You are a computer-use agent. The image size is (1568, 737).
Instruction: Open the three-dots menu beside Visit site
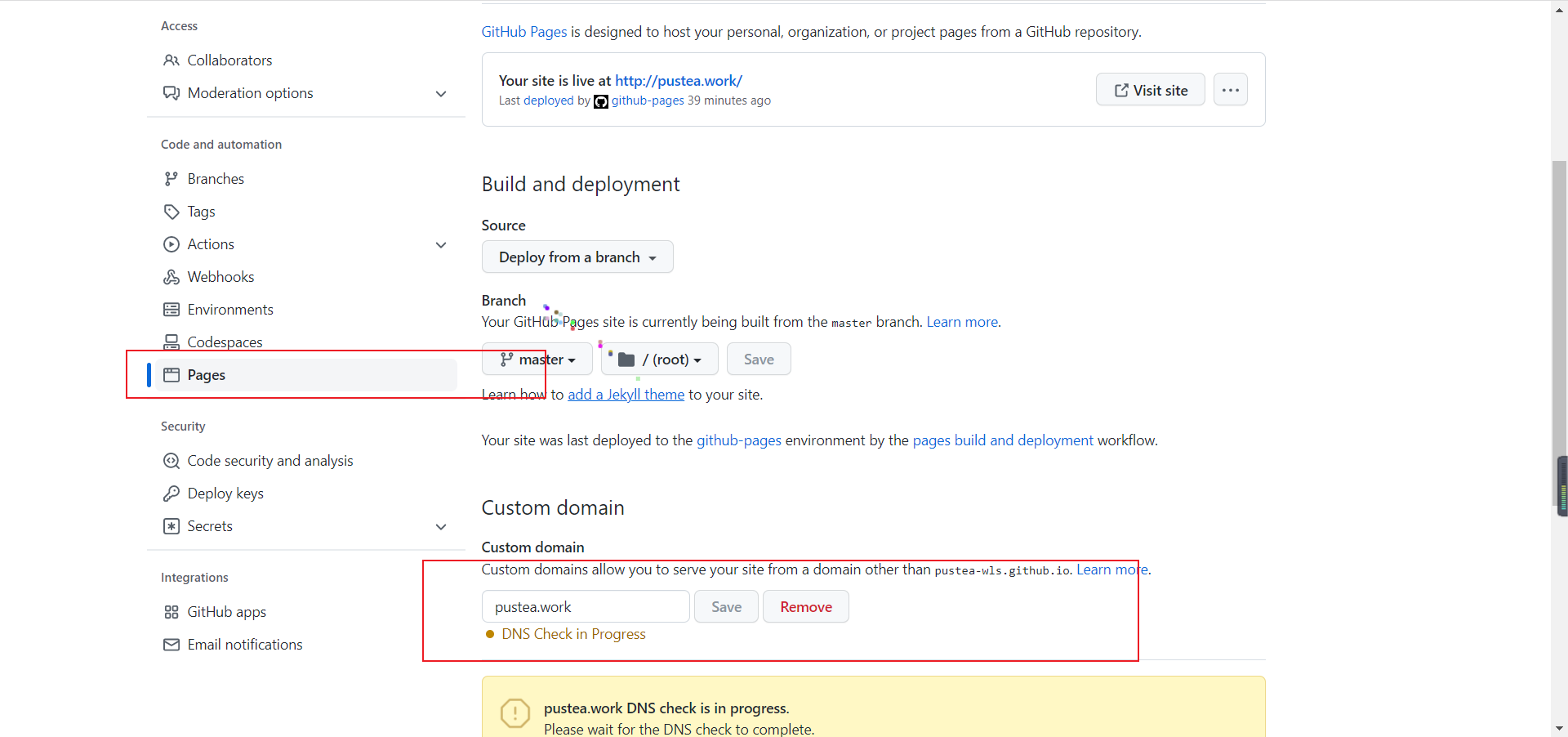1230,90
